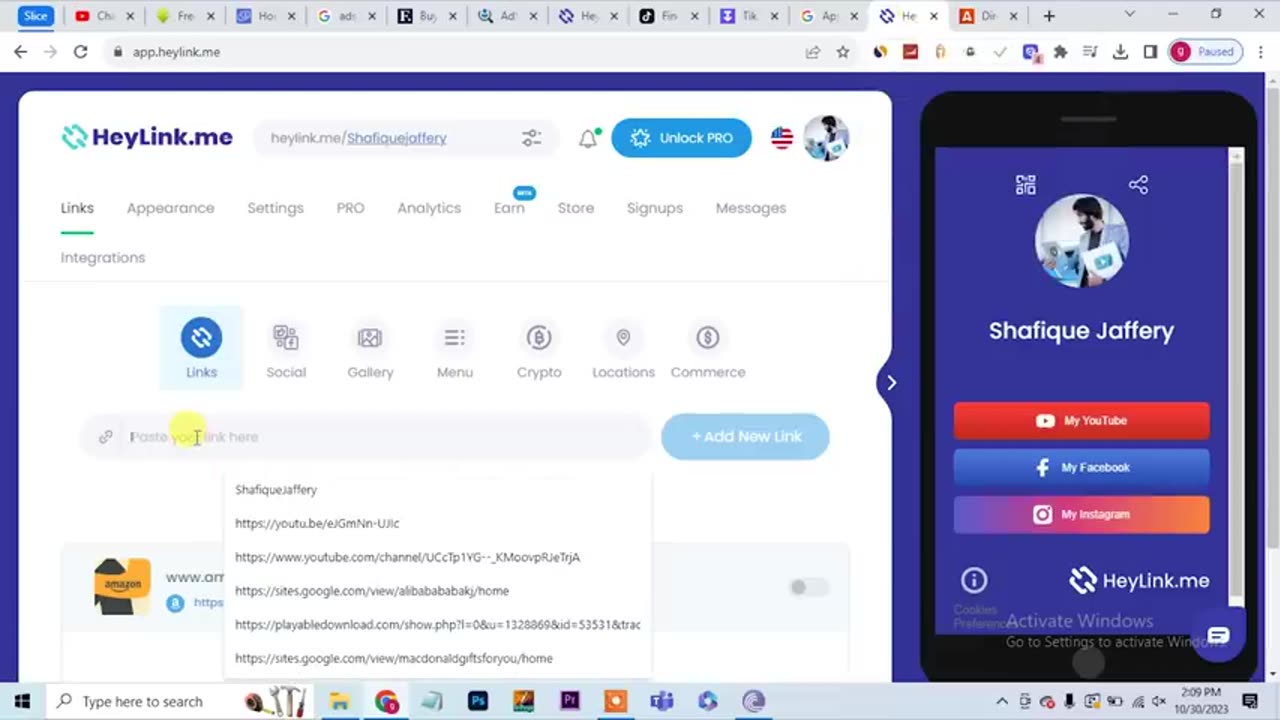Reload the browser page
This screenshot has height=720, width=1280.
(81, 52)
